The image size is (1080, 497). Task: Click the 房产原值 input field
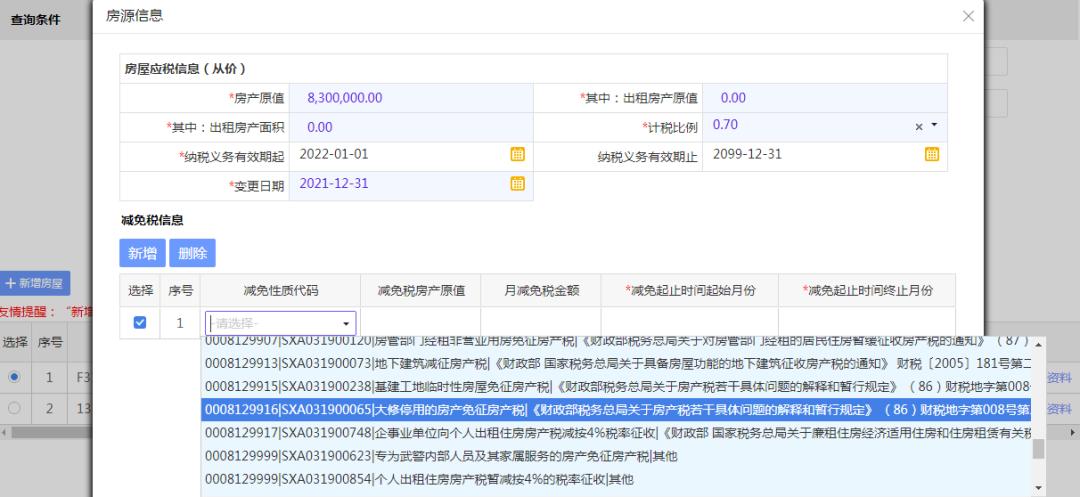410,97
